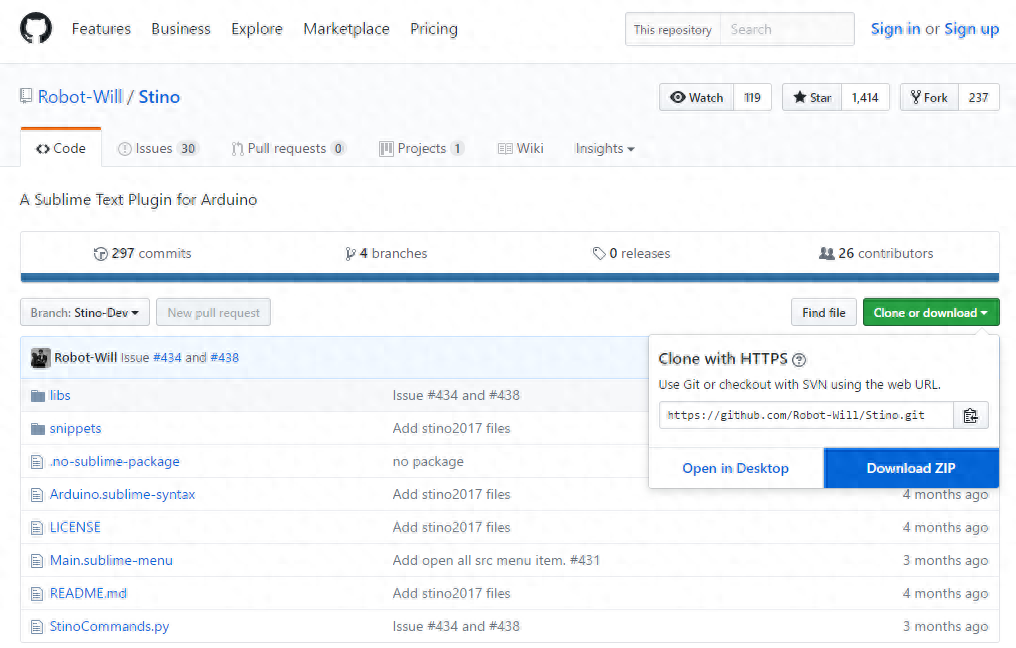Click the file icon beside LICENSE
The height and width of the screenshot is (648, 1016).
37,527
